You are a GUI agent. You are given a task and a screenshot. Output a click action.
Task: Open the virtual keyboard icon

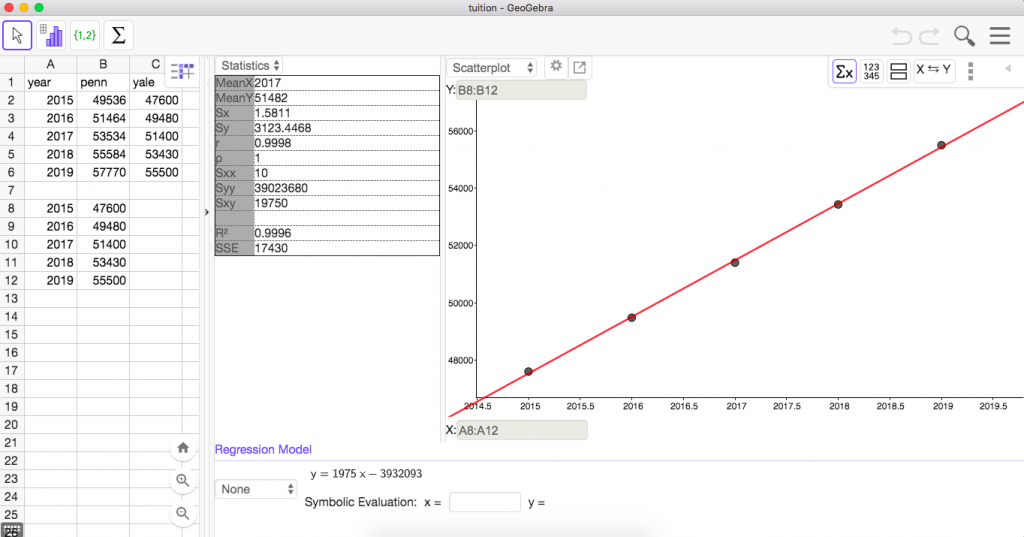(12, 530)
